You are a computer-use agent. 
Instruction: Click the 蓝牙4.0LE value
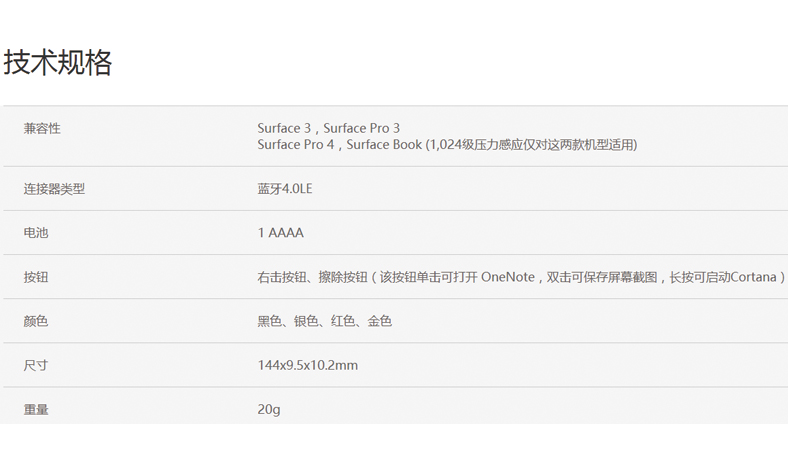(285, 188)
